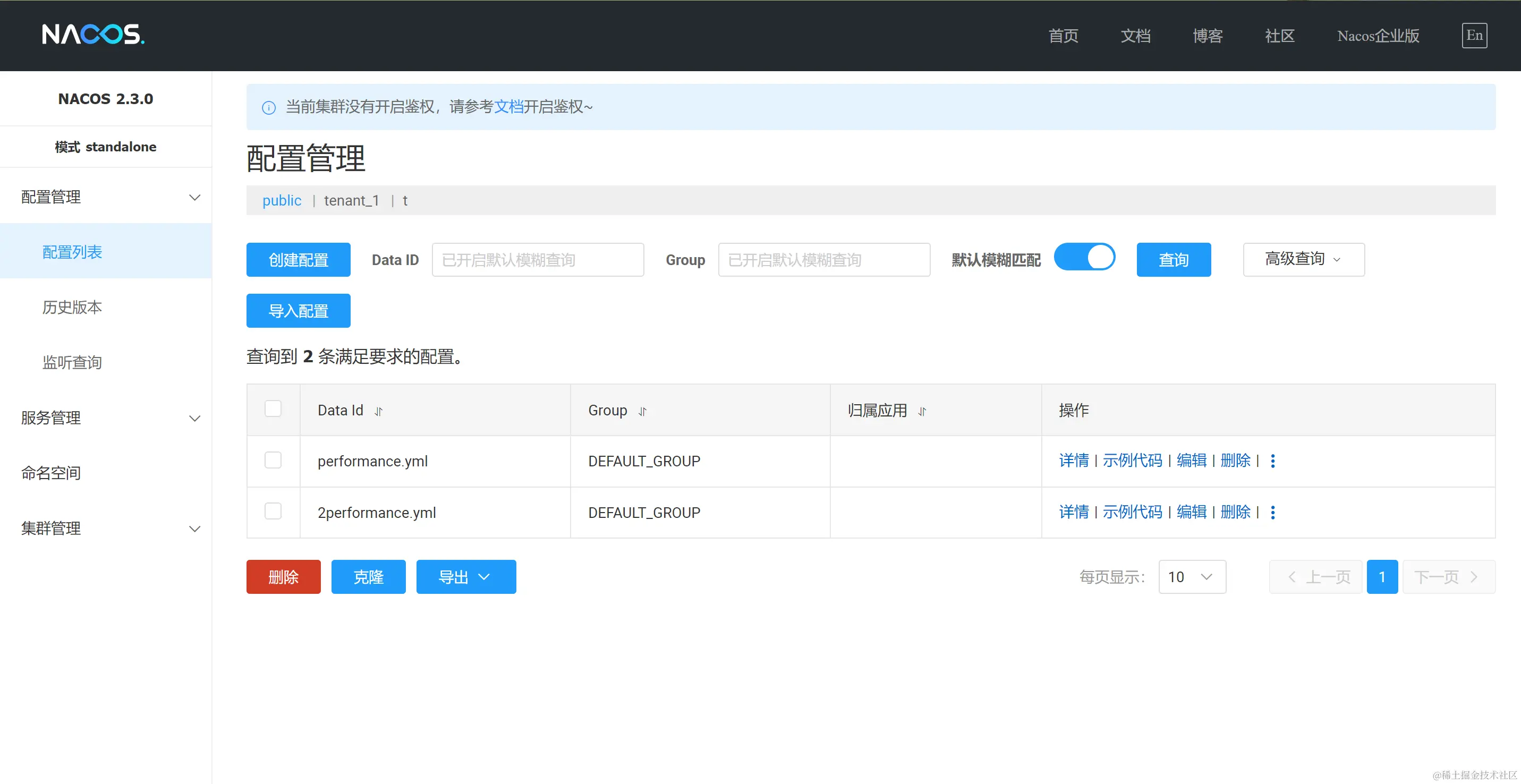Open the 每页显示 page size dropdown
The height and width of the screenshot is (784, 1521).
click(x=1192, y=577)
